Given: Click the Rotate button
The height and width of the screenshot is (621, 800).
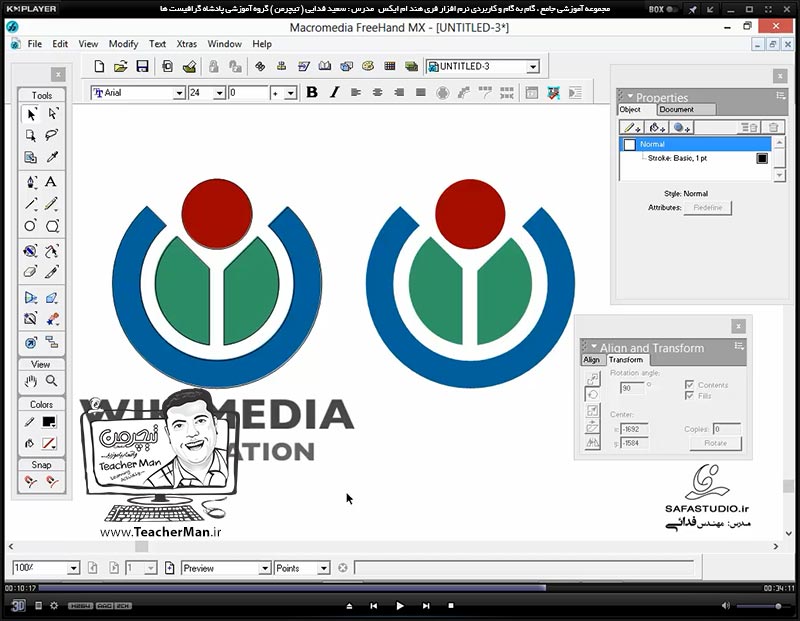Looking at the screenshot, I should click(x=715, y=443).
